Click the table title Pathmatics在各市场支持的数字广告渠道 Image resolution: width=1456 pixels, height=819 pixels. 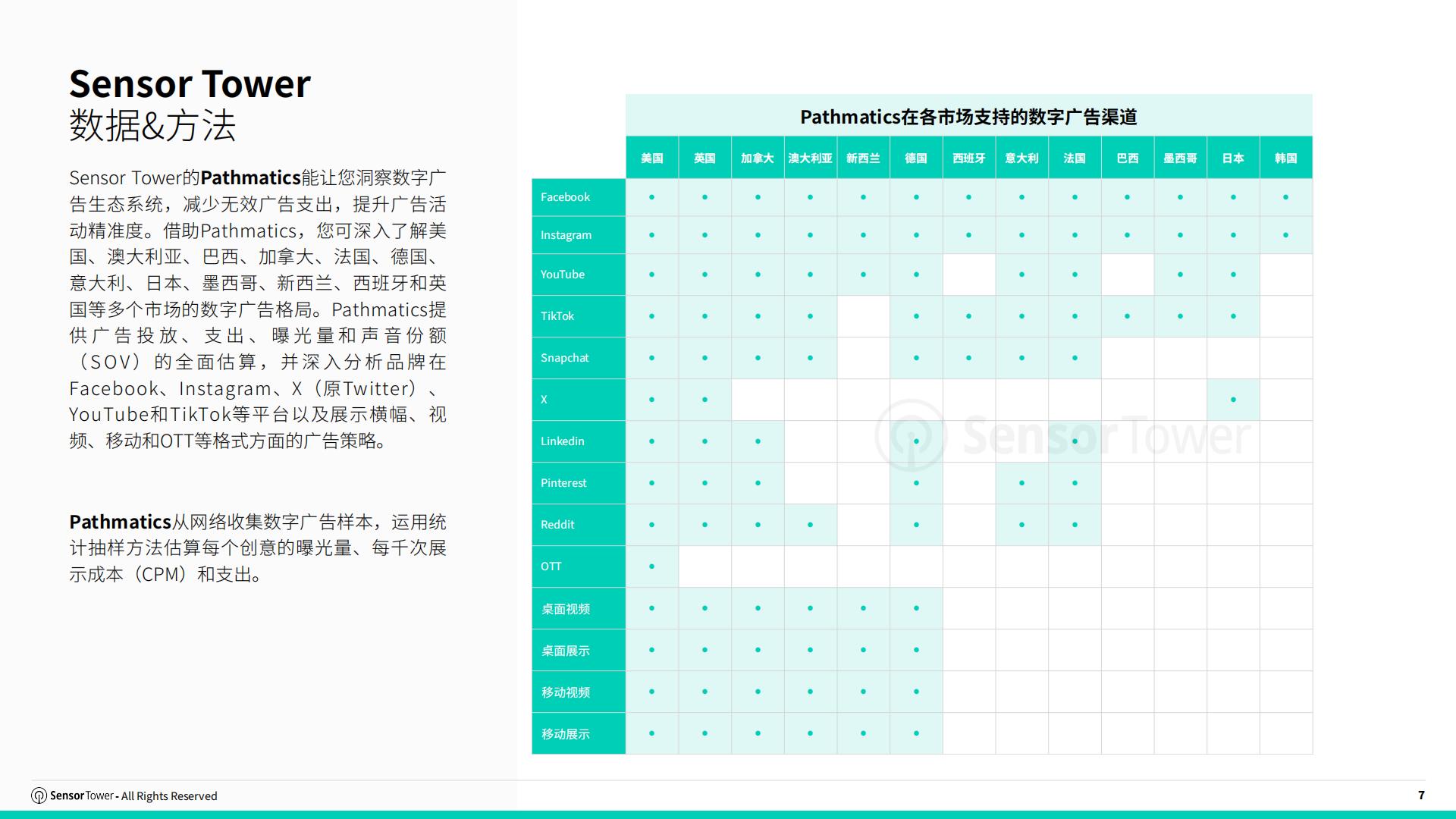[969, 117]
